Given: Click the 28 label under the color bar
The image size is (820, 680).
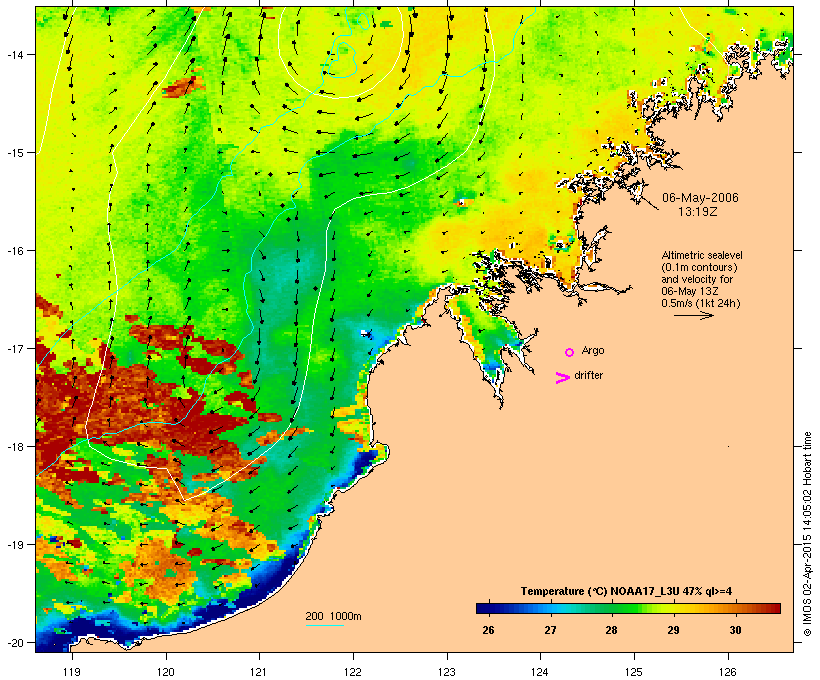Looking at the screenshot, I should (x=611, y=630).
